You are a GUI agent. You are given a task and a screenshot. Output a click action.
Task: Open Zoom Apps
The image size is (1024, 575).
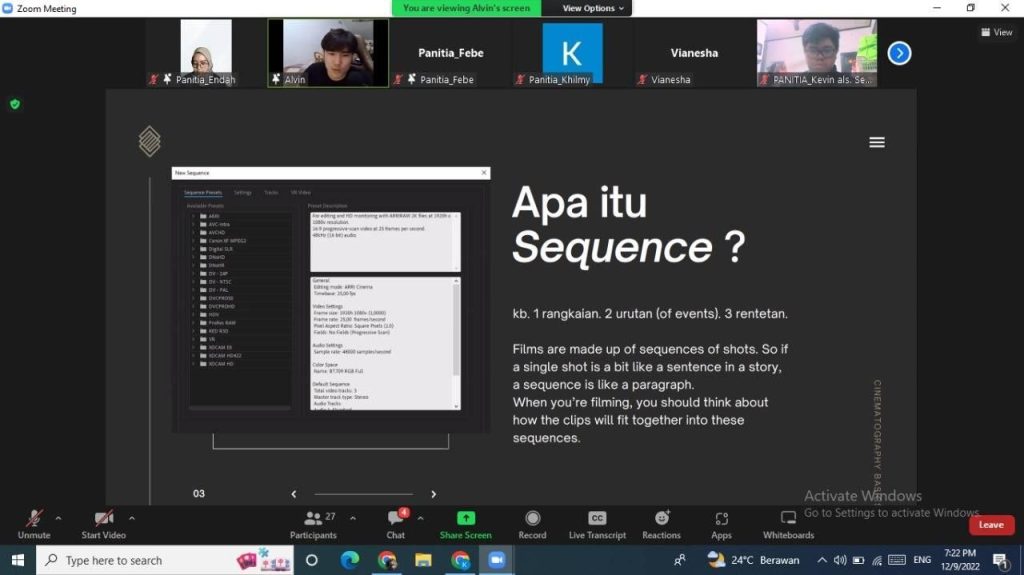point(721,525)
